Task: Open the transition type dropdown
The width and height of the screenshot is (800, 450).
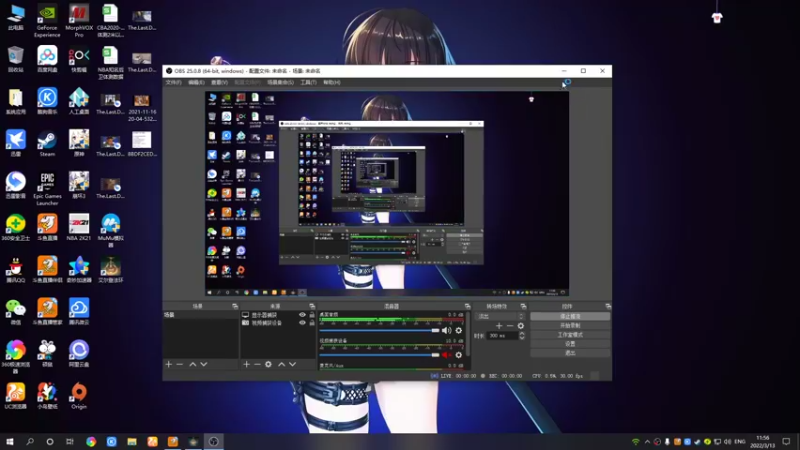Action: click(x=501, y=316)
